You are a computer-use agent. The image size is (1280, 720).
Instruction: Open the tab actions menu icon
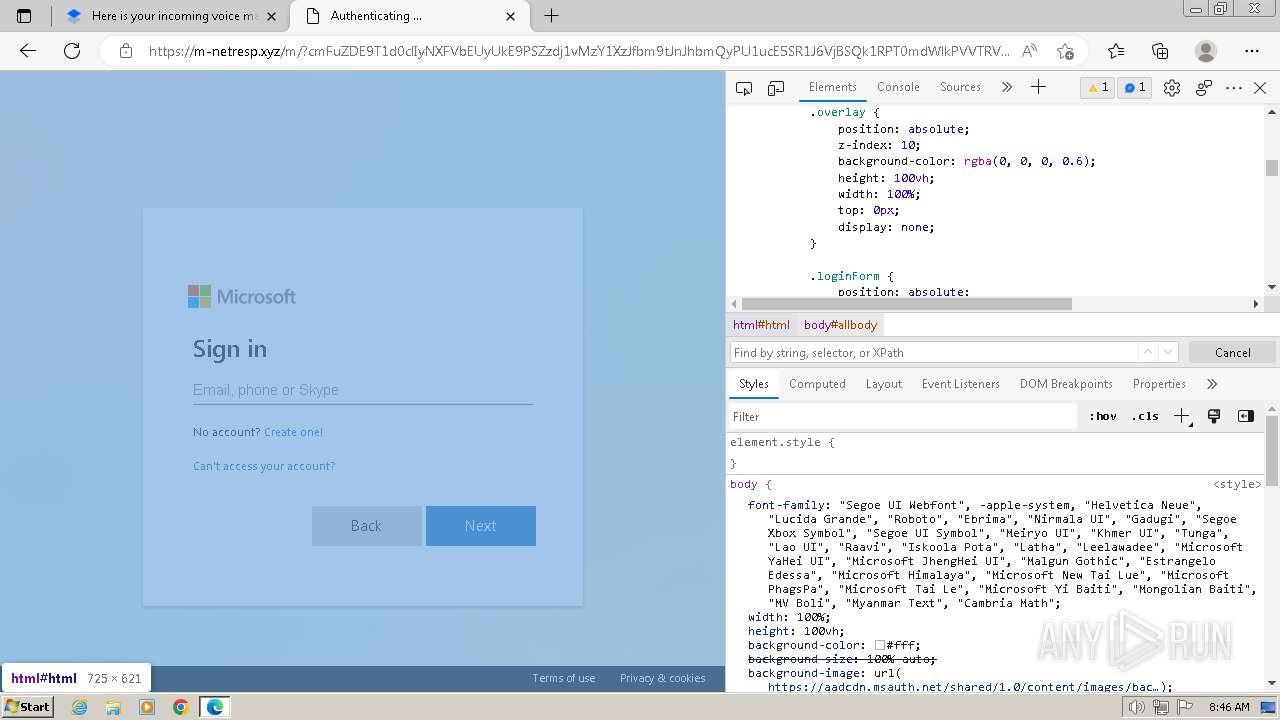pos(24,16)
